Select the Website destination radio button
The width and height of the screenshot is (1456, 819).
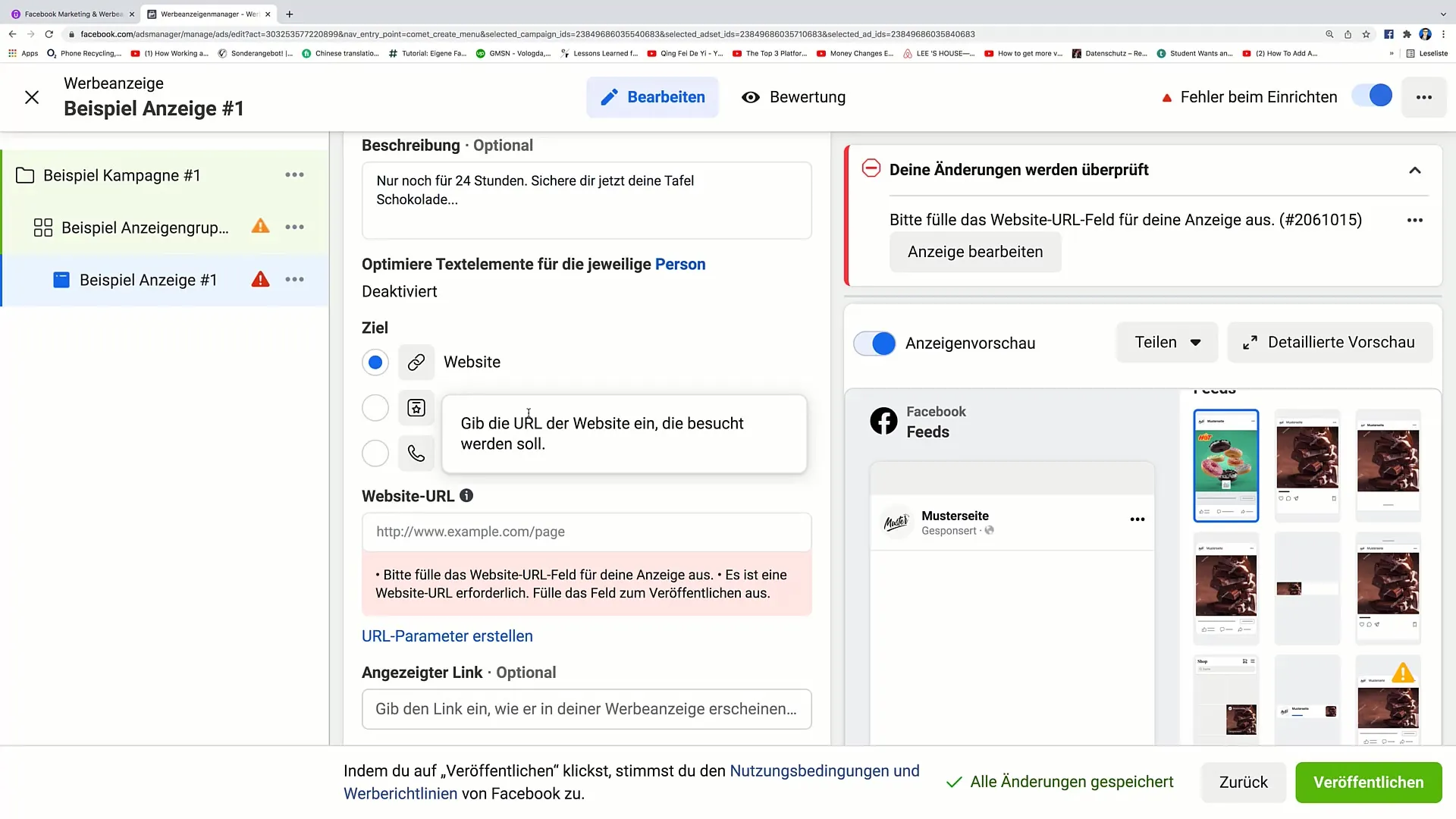coord(375,362)
